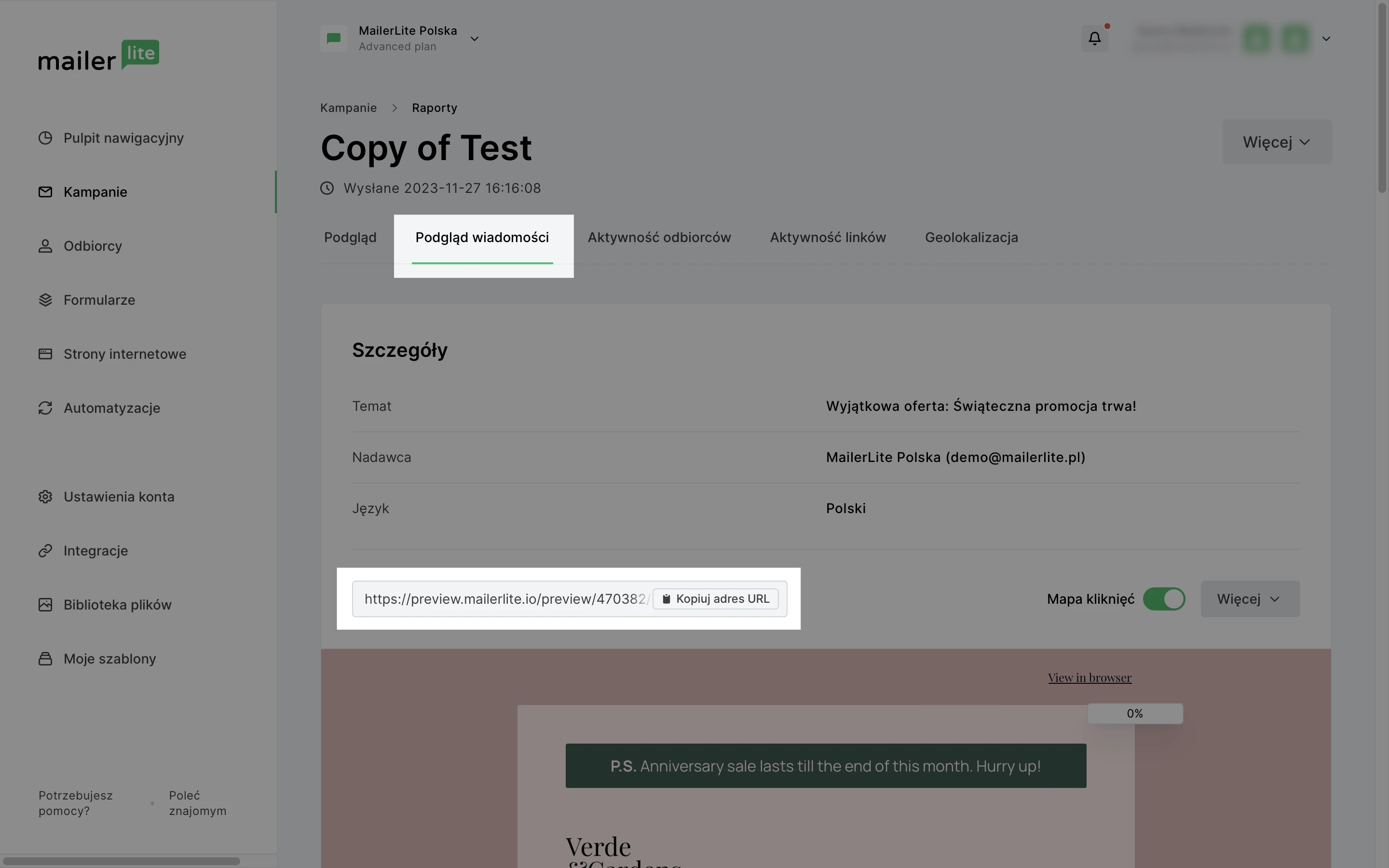Click the Integracje link icon

[45, 551]
